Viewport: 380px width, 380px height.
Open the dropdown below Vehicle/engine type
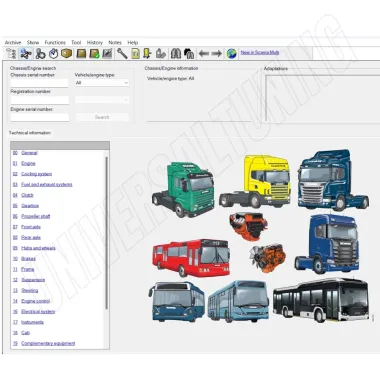tap(102, 100)
